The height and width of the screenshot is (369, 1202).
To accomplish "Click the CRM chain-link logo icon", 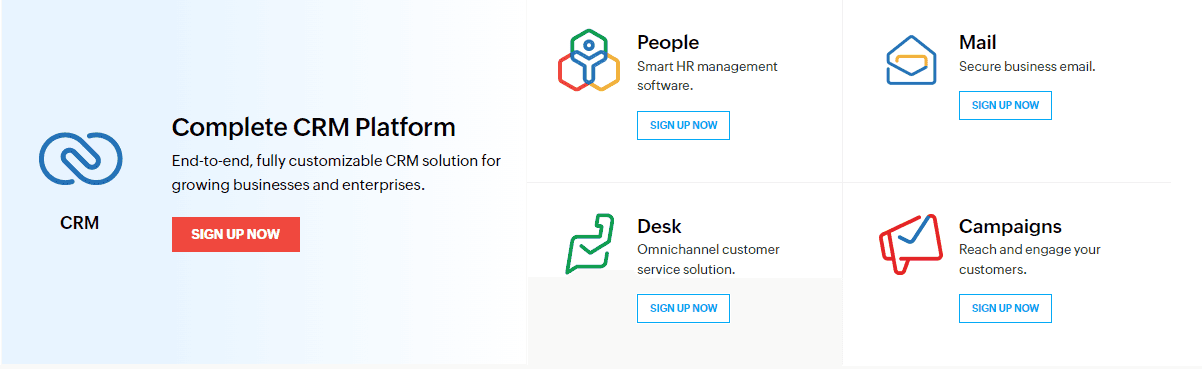I will click(x=80, y=158).
